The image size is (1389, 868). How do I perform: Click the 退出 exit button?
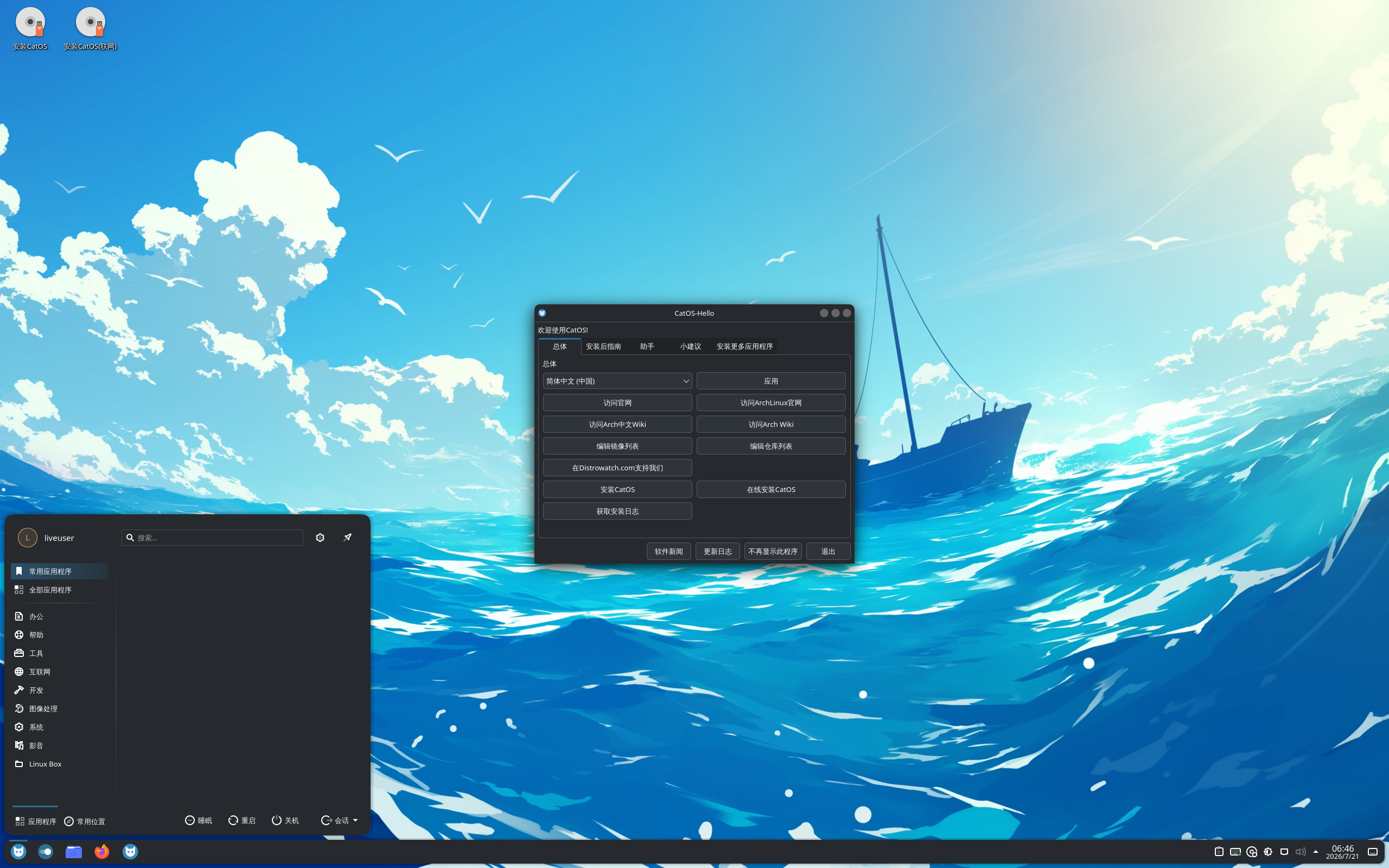point(828,551)
